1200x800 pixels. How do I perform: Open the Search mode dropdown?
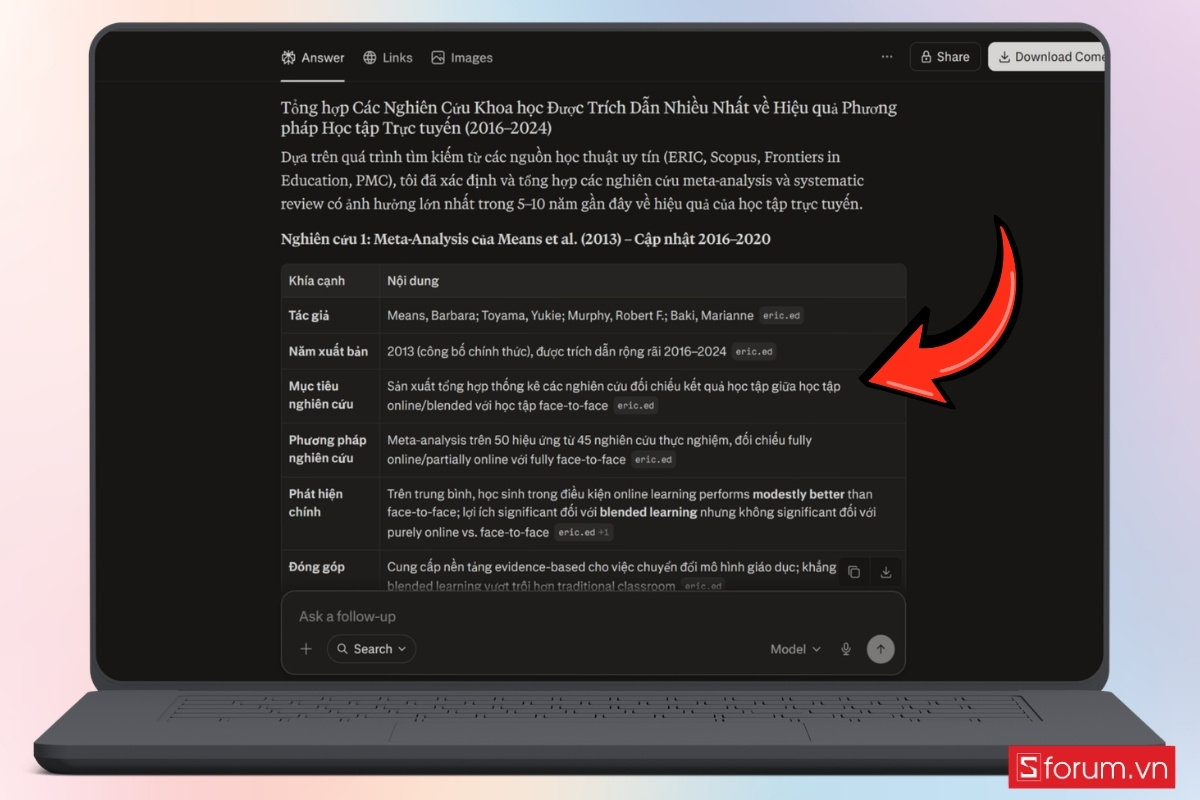tap(371, 649)
